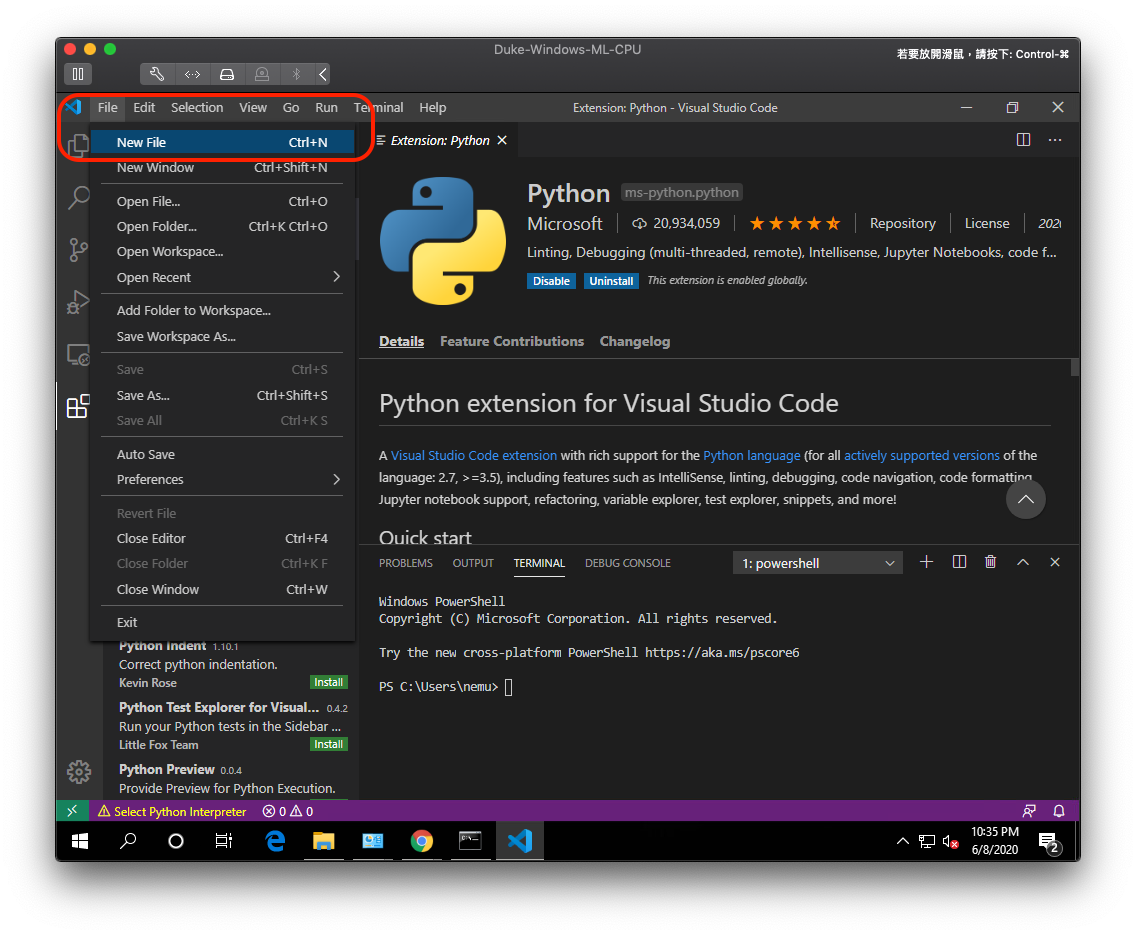Open a new terminal with the plus icon
The width and height of the screenshot is (1136, 935).
[926, 562]
